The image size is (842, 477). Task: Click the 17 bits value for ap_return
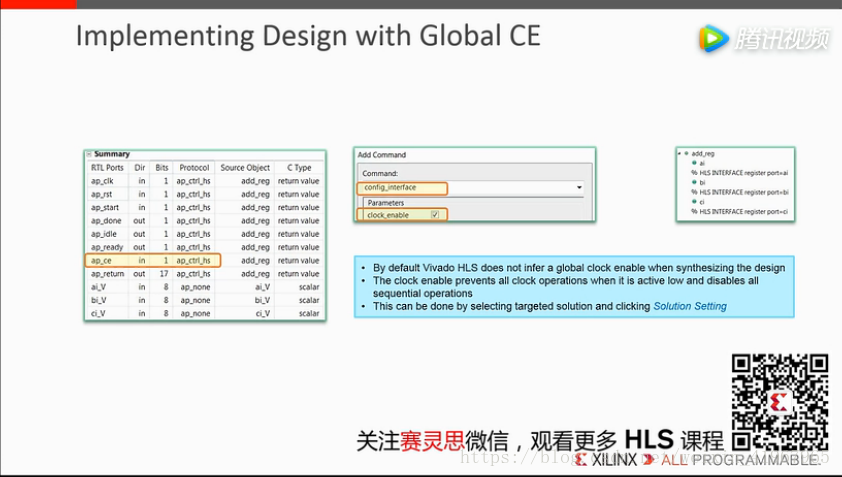click(164, 273)
